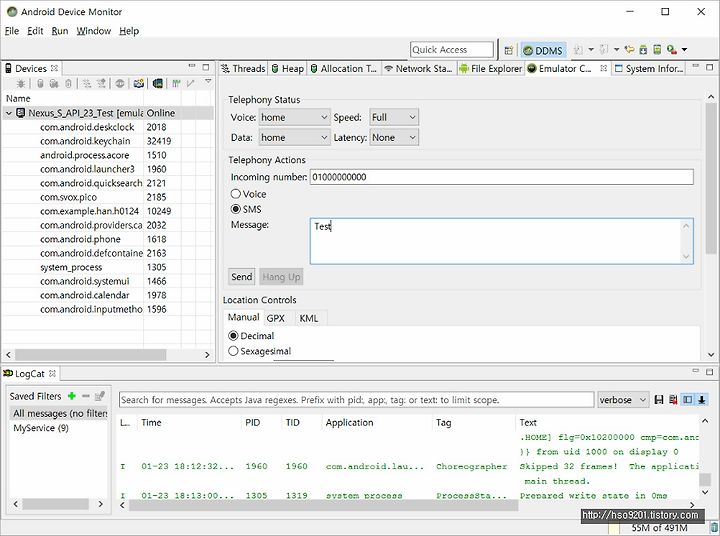Screen dimensions: 720x536
Task: Click the LogCat search messages field
Action: pyautogui.click(x=356, y=400)
